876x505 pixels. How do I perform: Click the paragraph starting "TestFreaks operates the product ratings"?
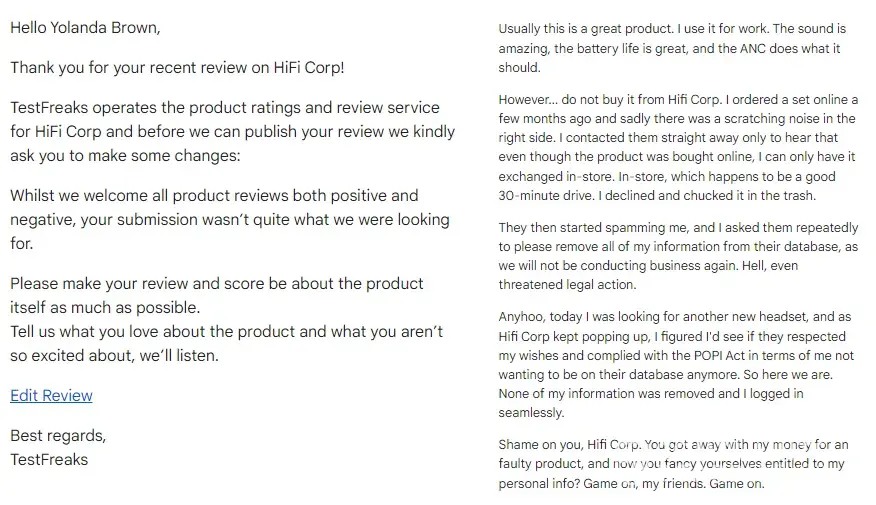pyautogui.click(x=224, y=132)
